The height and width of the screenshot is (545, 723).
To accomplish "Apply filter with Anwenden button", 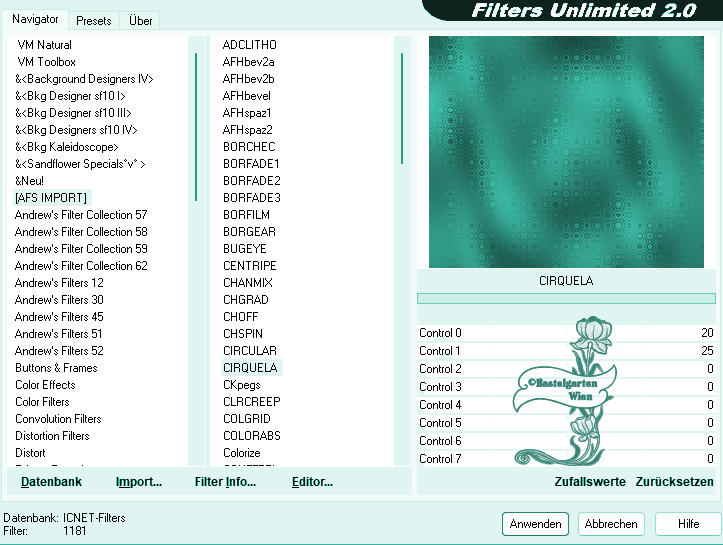I will point(535,524).
